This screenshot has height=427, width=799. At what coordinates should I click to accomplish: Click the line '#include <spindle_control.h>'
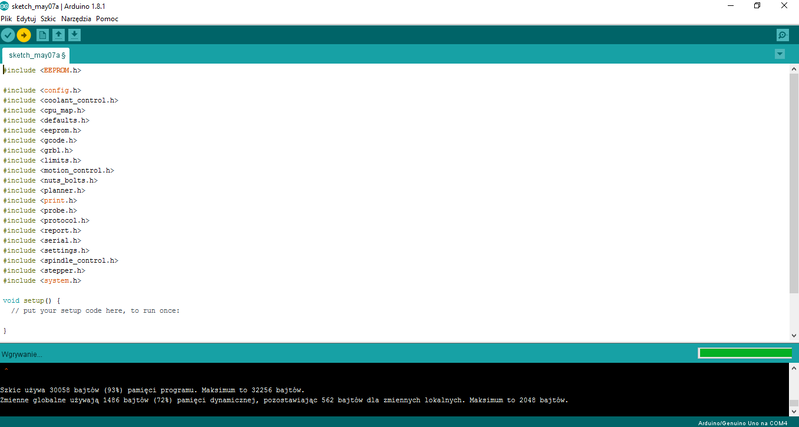61,260
